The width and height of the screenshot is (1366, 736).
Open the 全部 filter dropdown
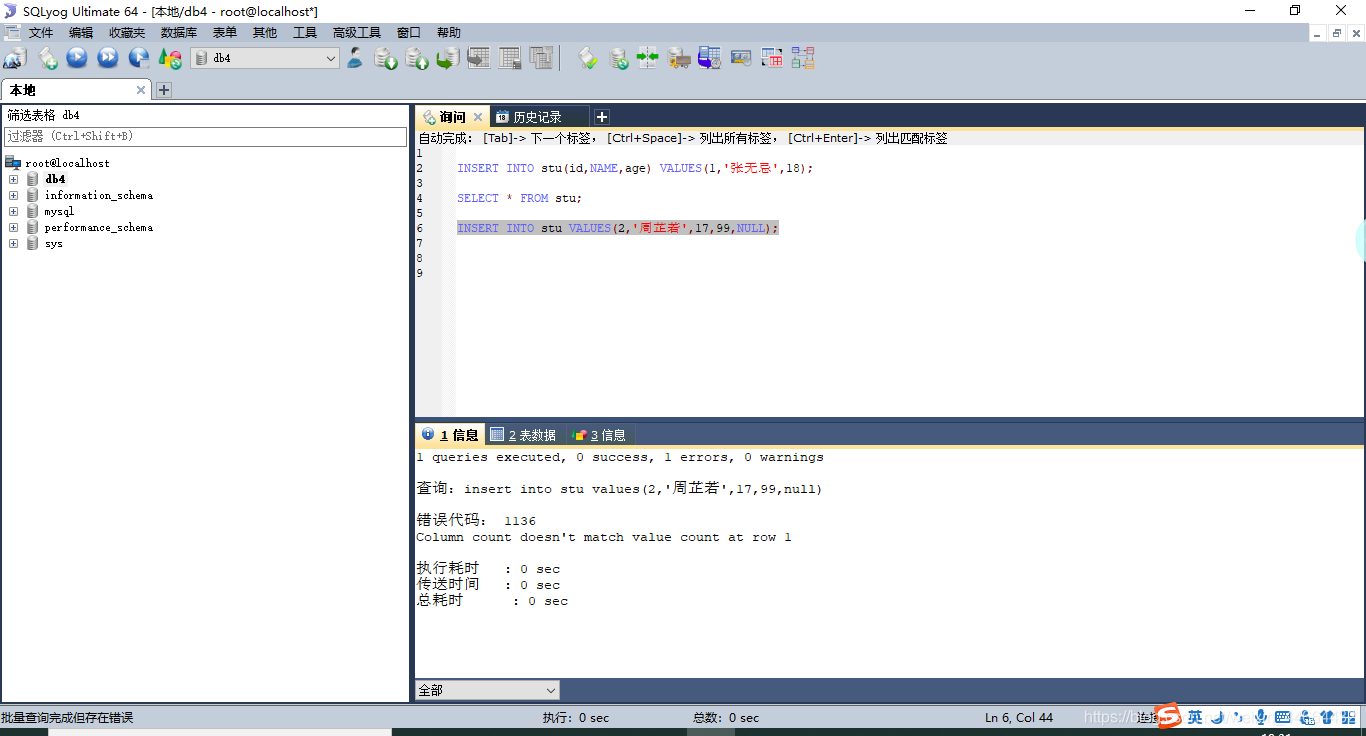(x=487, y=690)
